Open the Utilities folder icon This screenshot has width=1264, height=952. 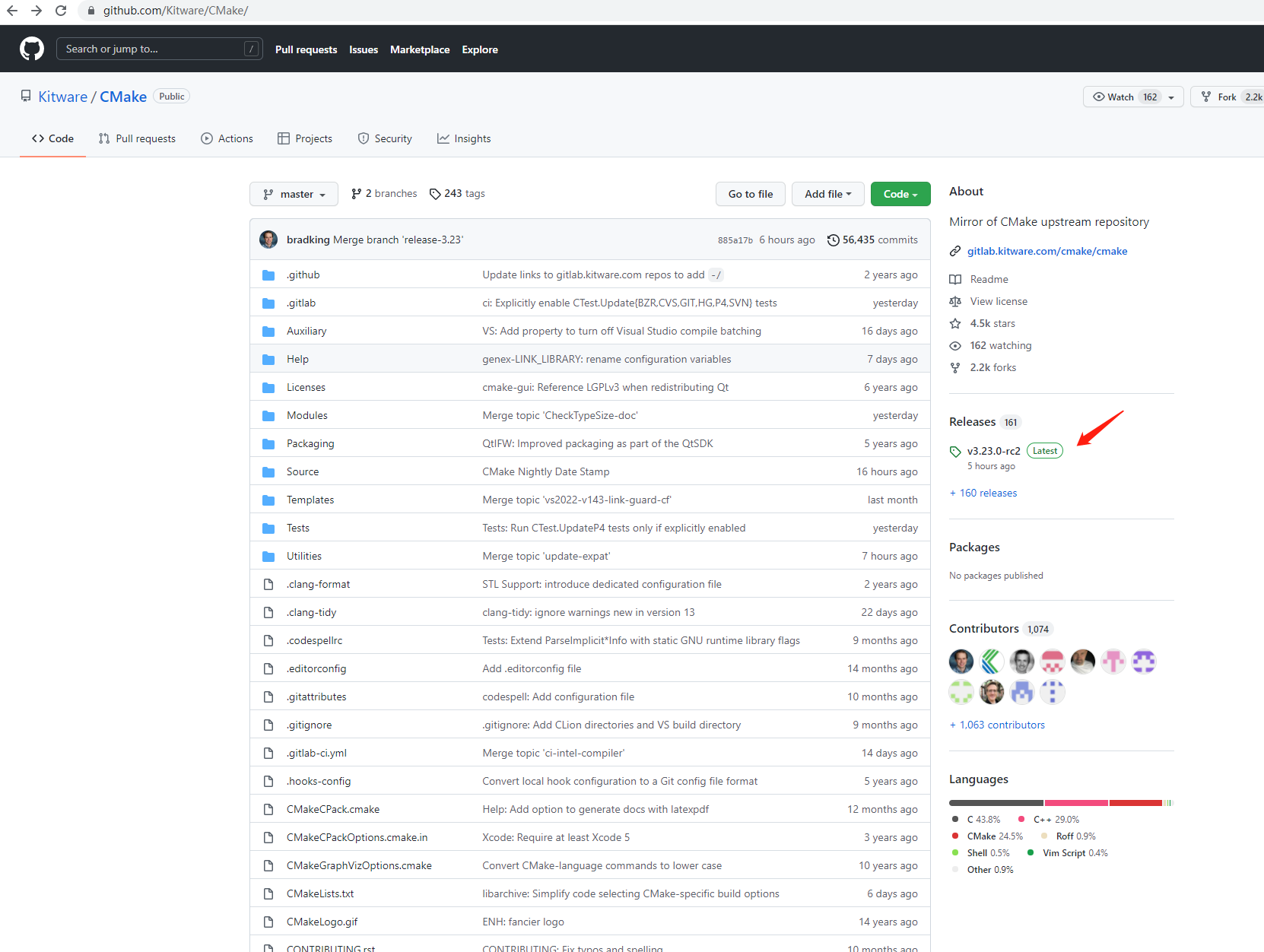[x=268, y=557]
